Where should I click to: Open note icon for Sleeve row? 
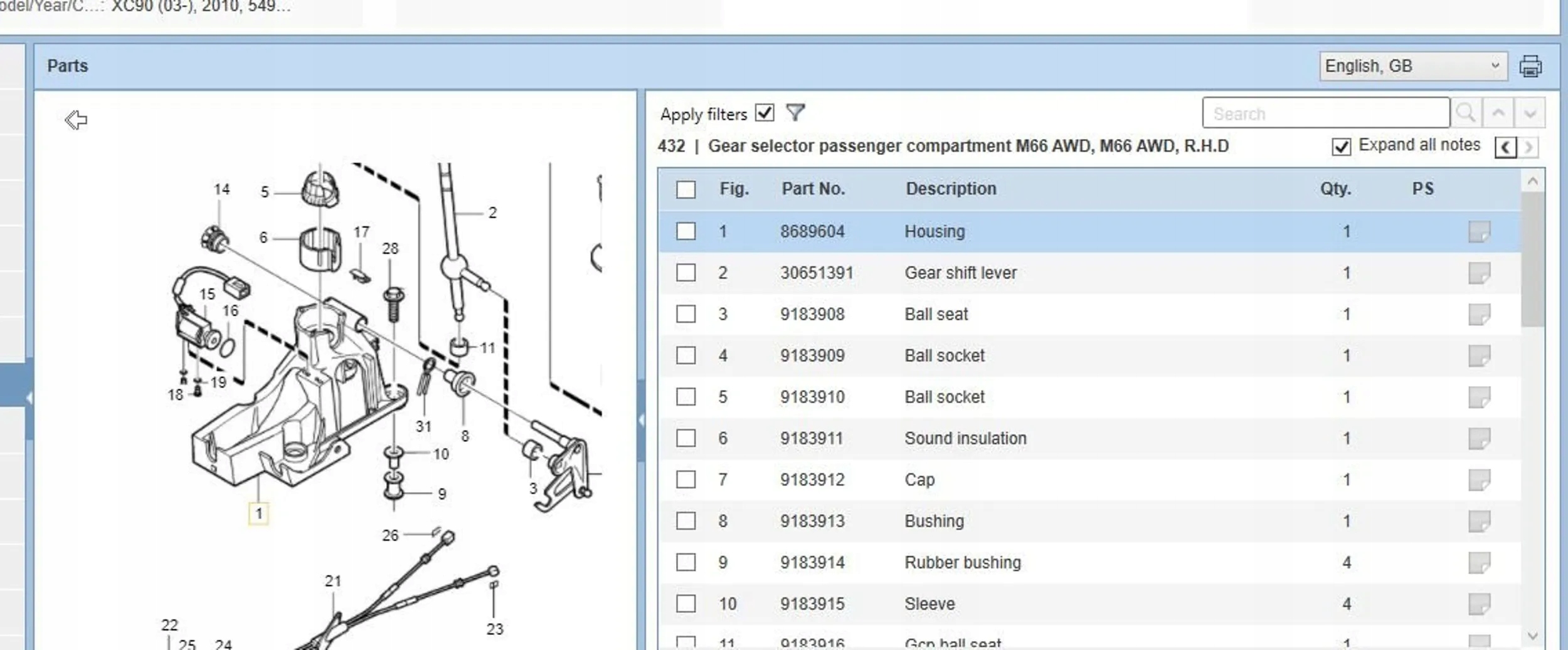pyautogui.click(x=1479, y=604)
